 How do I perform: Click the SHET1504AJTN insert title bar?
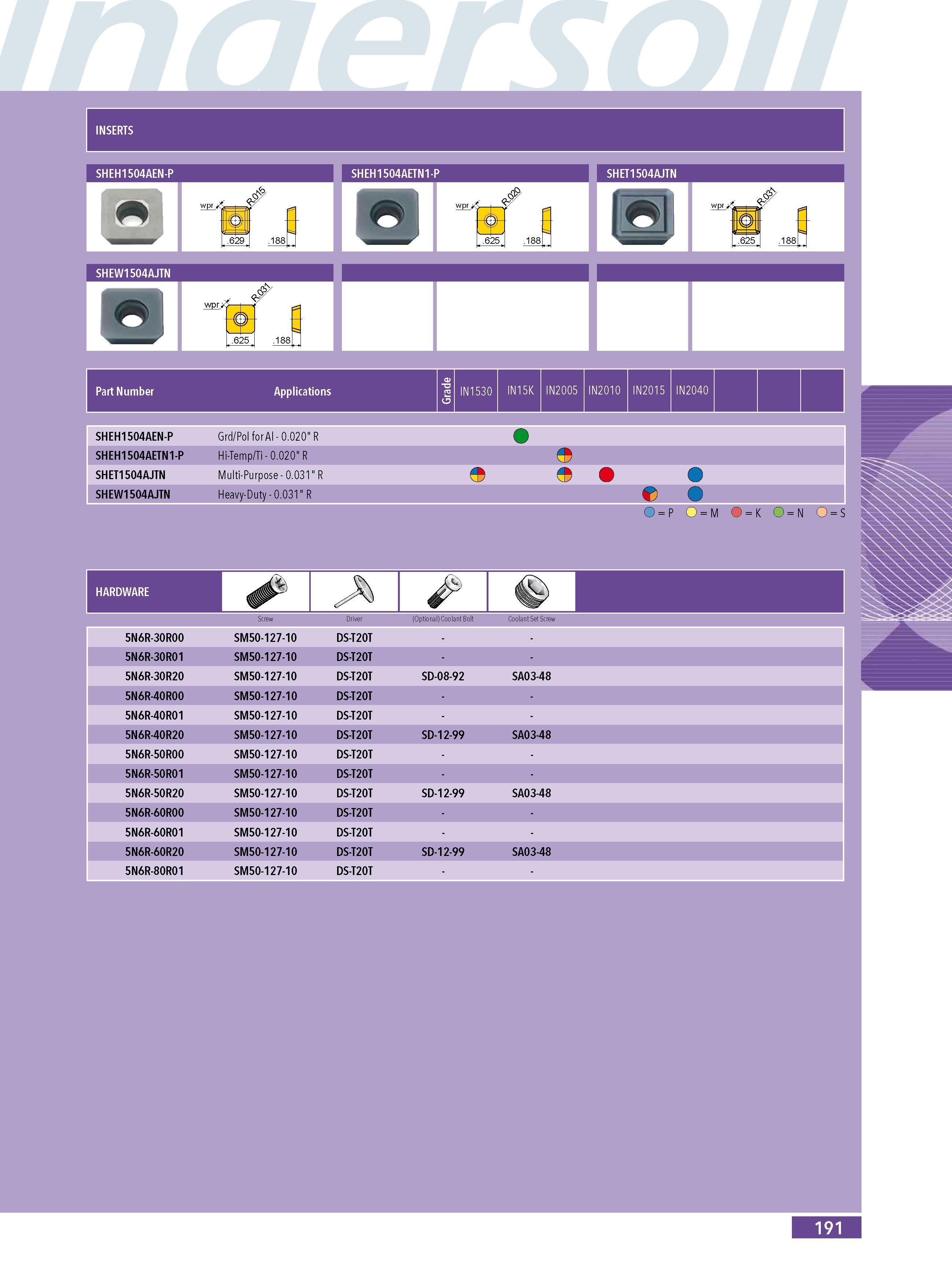click(x=720, y=173)
